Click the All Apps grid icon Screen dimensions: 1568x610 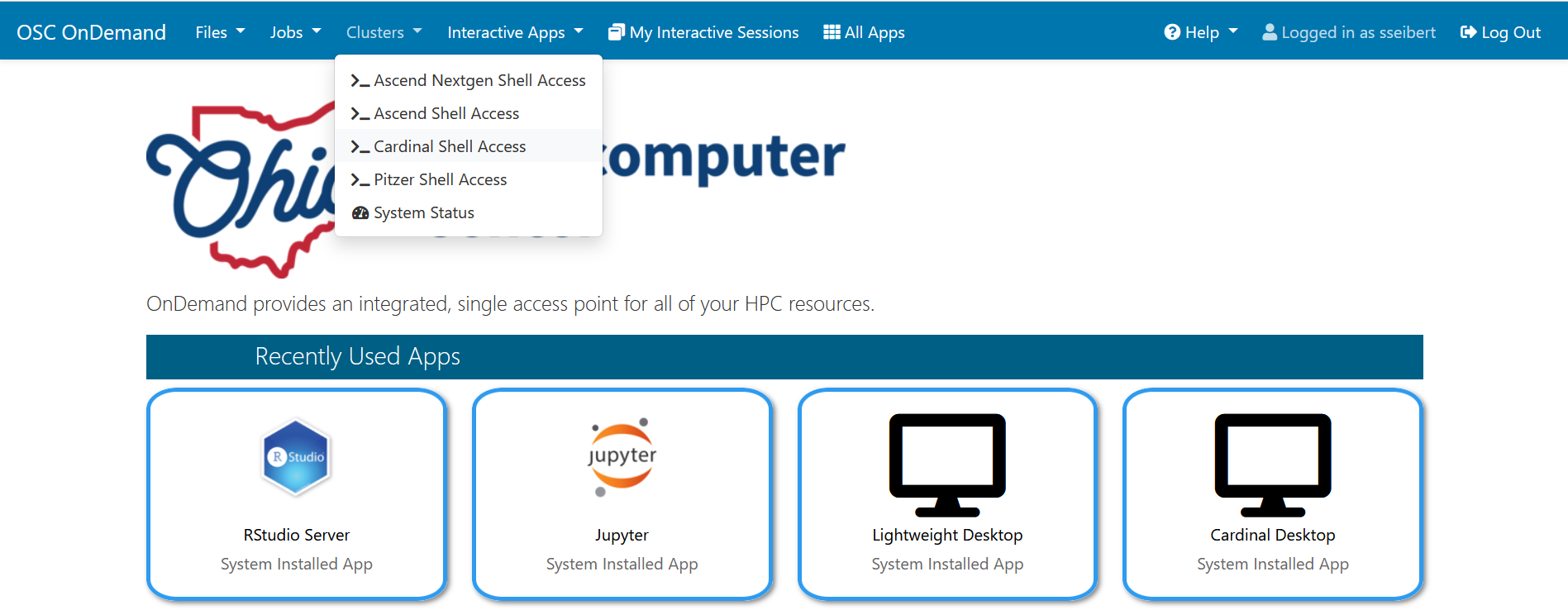pyautogui.click(x=832, y=32)
